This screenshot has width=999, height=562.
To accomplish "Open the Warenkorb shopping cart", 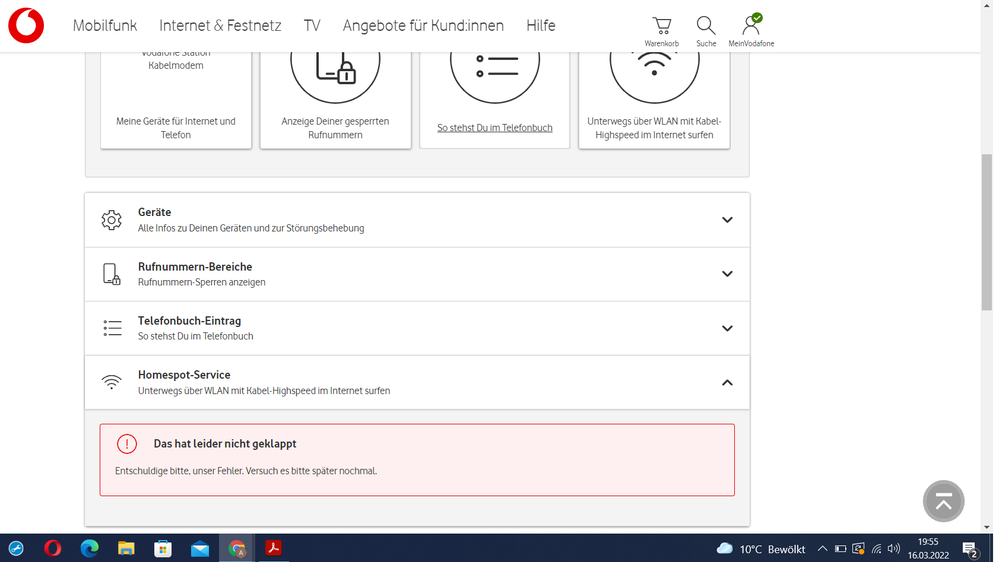I will tap(661, 31).
